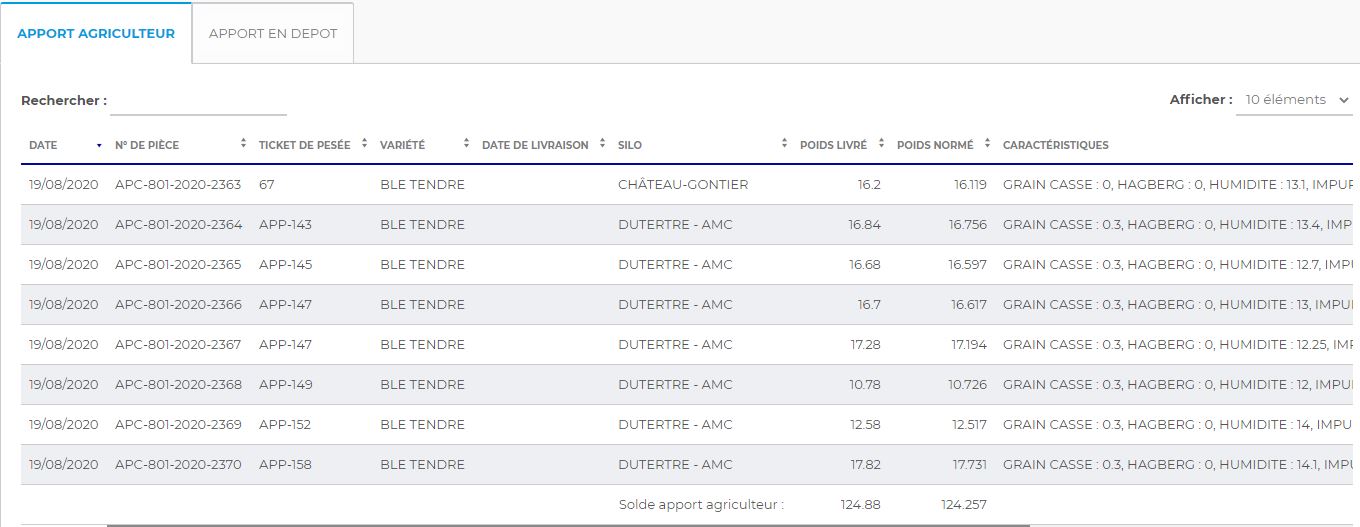Select row with ticket APP-143
1360x527 pixels.
coord(285,225)
